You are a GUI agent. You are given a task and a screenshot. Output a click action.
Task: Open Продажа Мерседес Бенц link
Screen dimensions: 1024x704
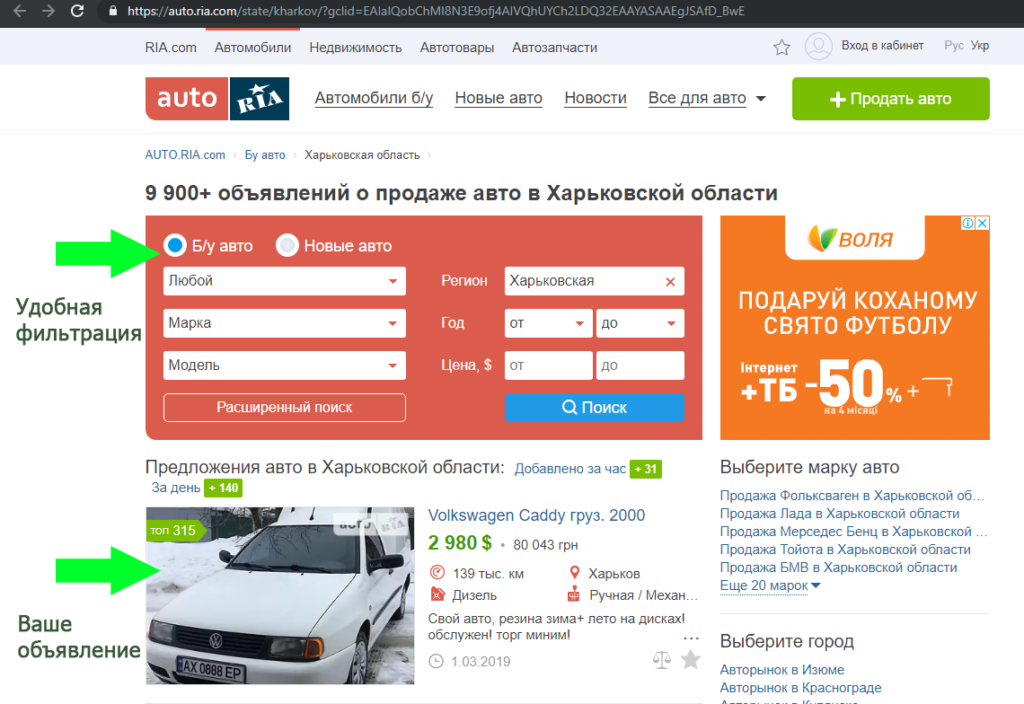pyautogui.click(x=853, y=532)
